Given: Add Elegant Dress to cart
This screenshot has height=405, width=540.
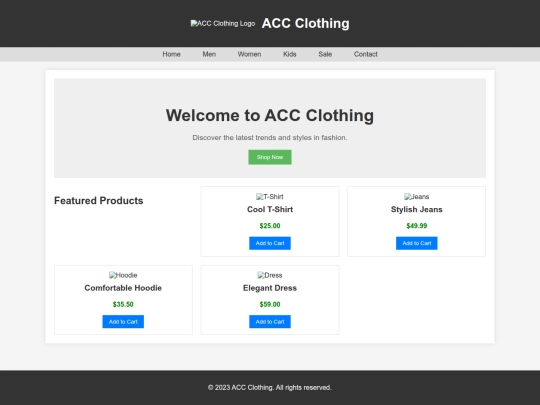Looking at the screenshot, I should click(x=270, y=322).
